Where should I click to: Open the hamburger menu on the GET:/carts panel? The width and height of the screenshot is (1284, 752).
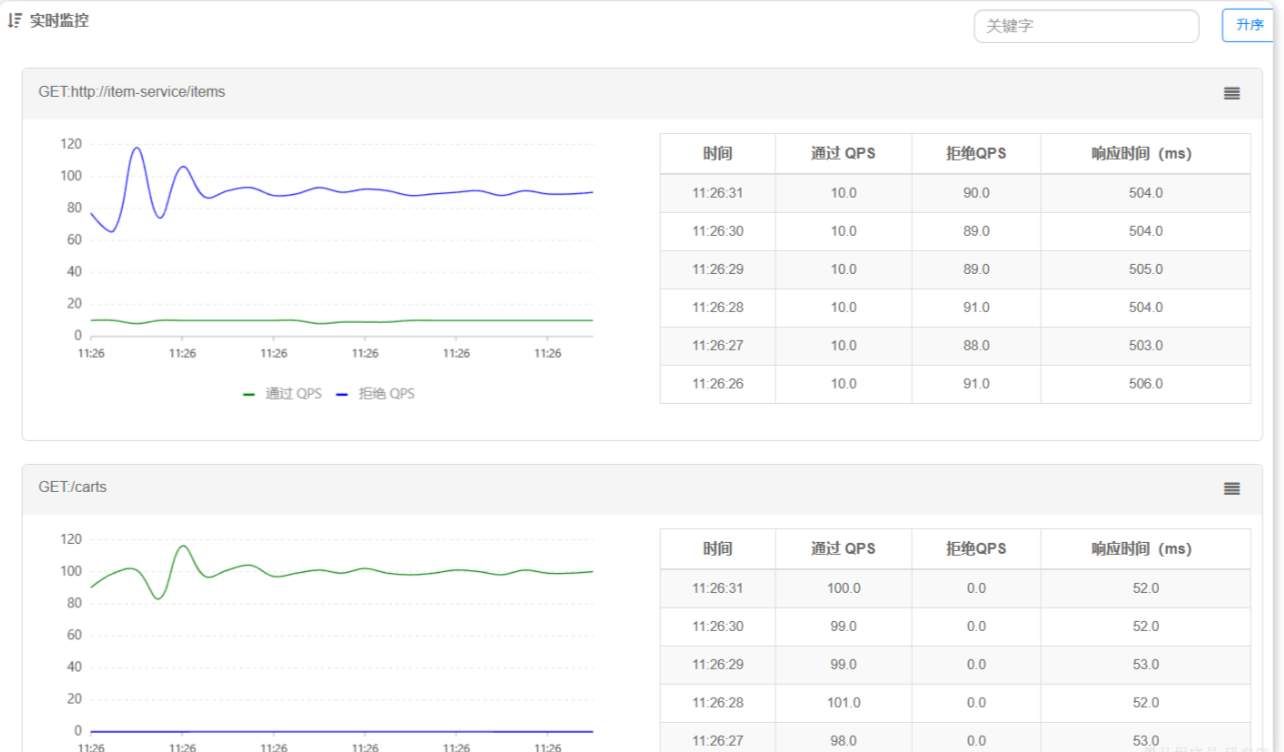click(x=1231, y=488)
